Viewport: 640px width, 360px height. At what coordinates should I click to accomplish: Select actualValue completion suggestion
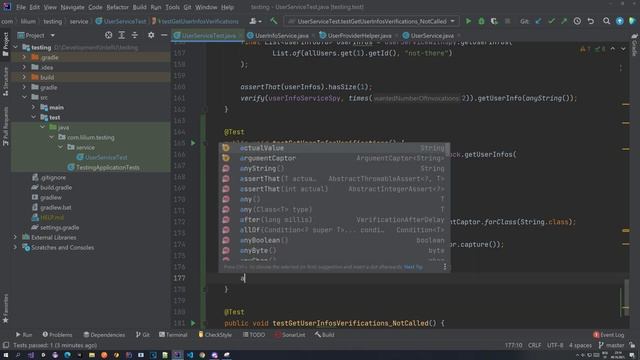pyautogui.click(x=334, y=148)
